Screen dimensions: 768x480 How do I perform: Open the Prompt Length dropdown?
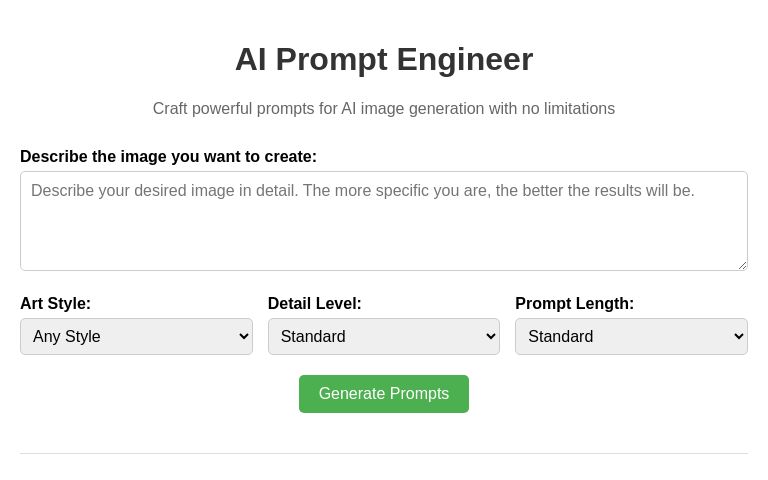(x=631, y=337)
